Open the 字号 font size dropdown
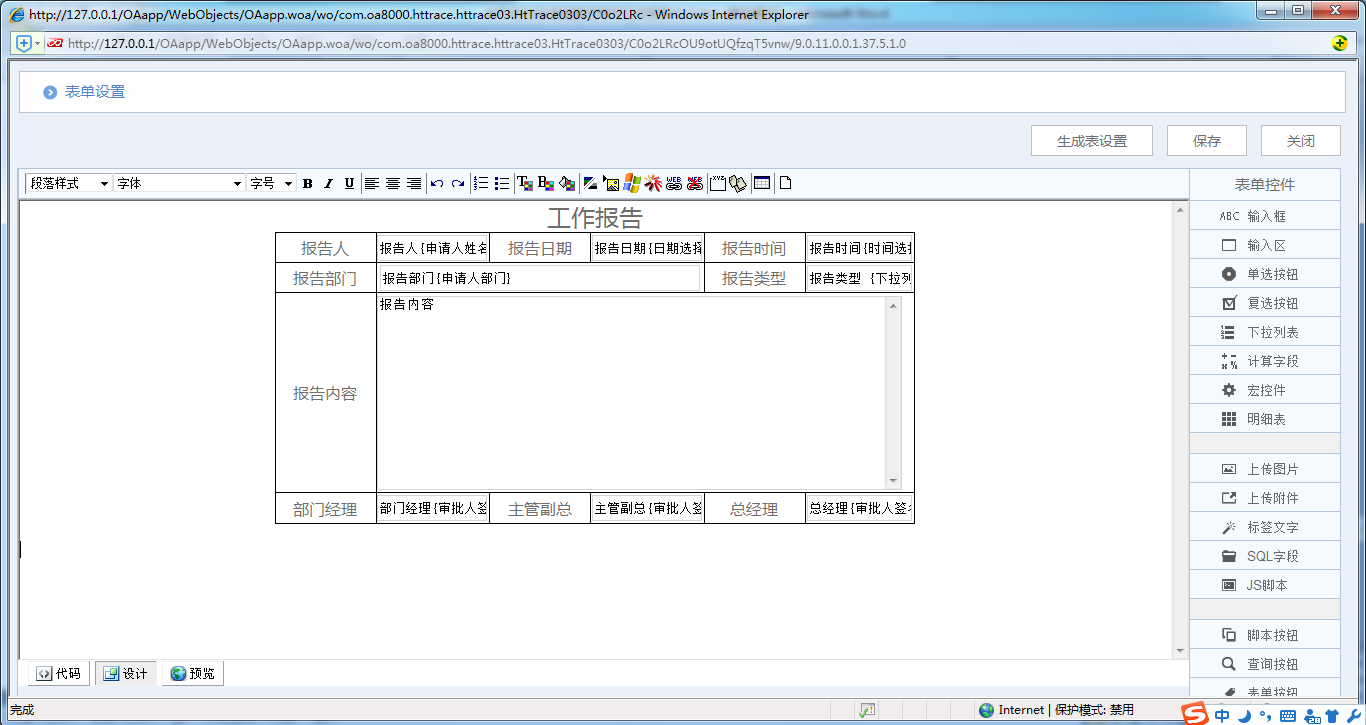Image resolution: width=1366 pixels, height=725 pixels. pyautogui.click(x=271, y=183)
